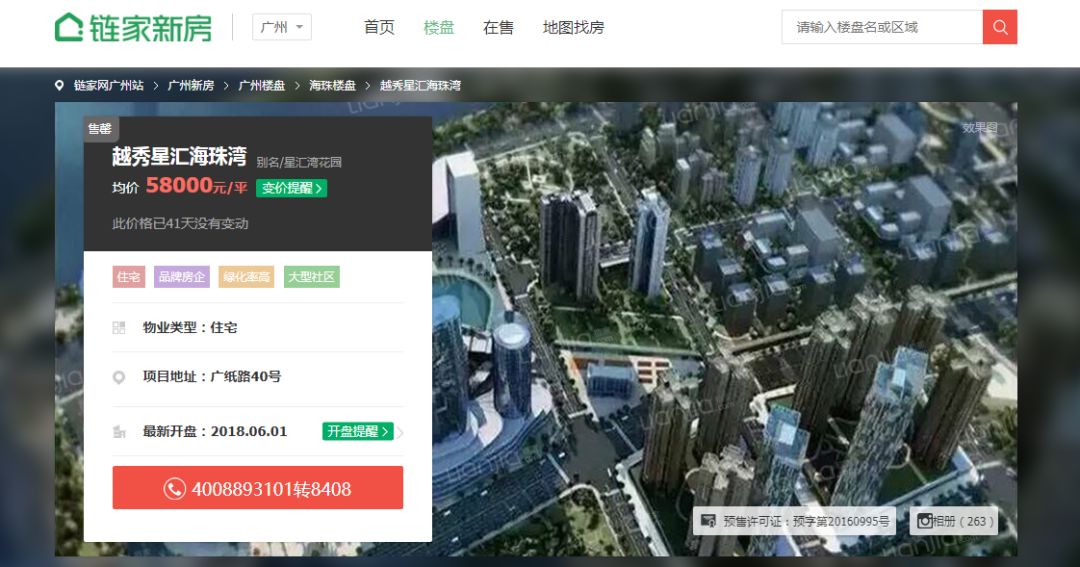This screenshot has width=1080, height=567.
Task: Click the chevron beside 开盘提醒
Action: (x=400, y=433)
